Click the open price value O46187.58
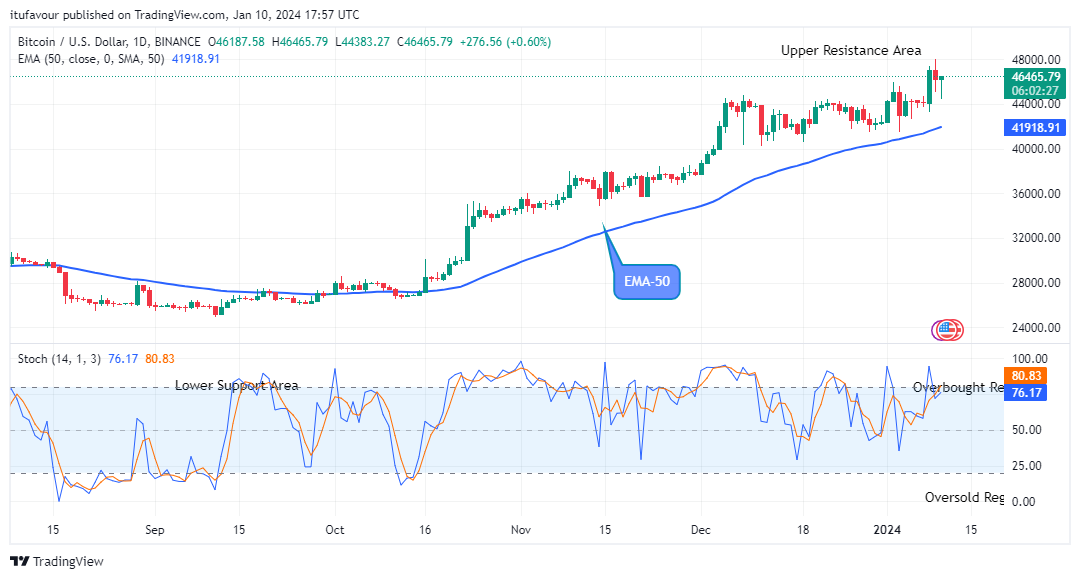This screenshot has height=579, width=1080. (236, 42)
